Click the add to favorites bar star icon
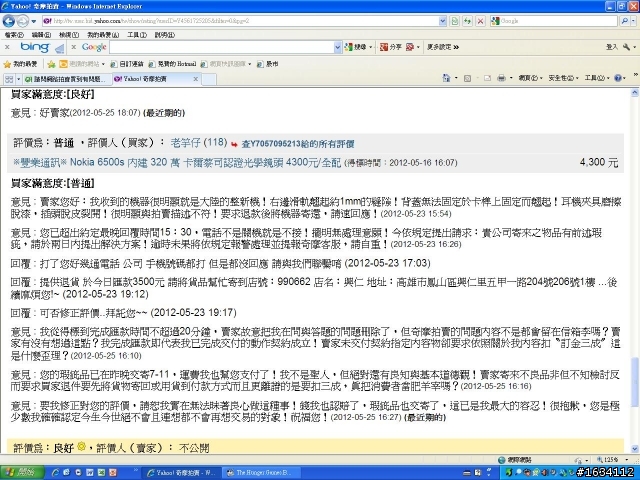This screenshot has height=480, width=640. 51,64
